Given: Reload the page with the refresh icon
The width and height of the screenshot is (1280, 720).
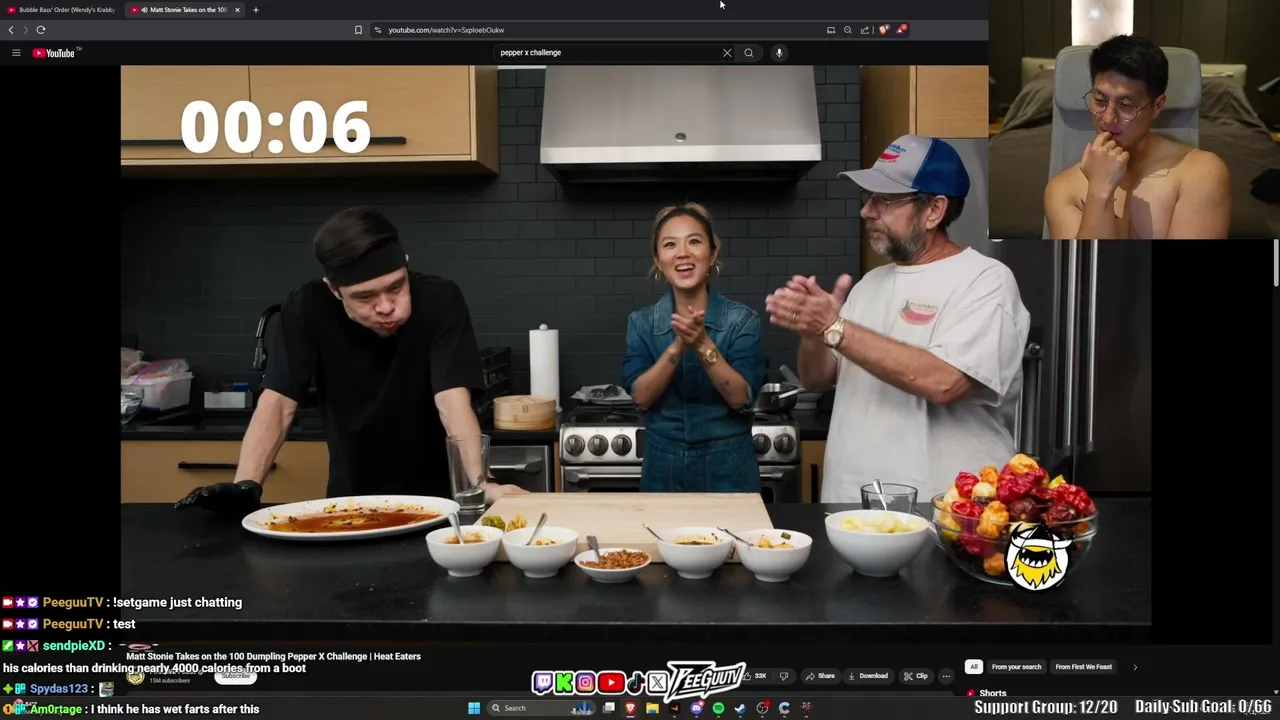Looking at the screenshot, I should [41, 30].
